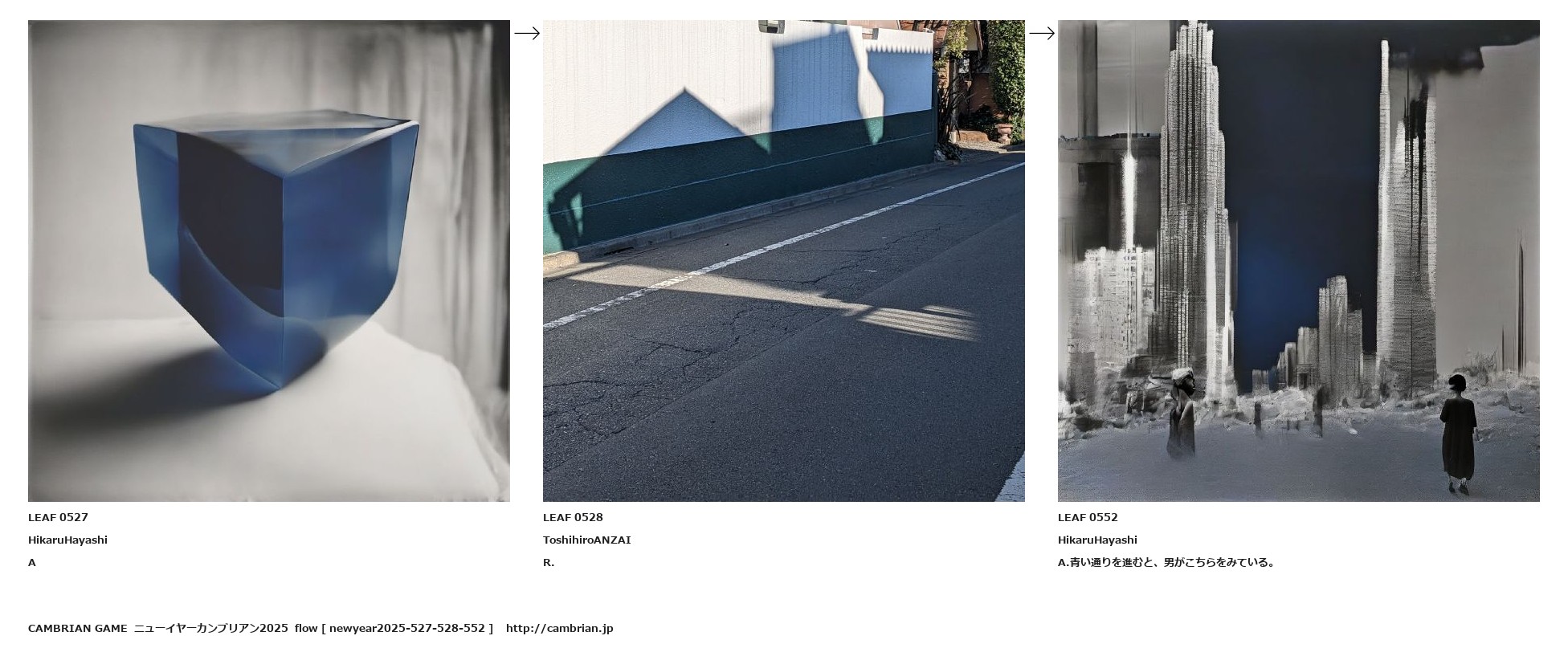Click the arrow between LEAF 0528 and 0552

(1042, 33)
